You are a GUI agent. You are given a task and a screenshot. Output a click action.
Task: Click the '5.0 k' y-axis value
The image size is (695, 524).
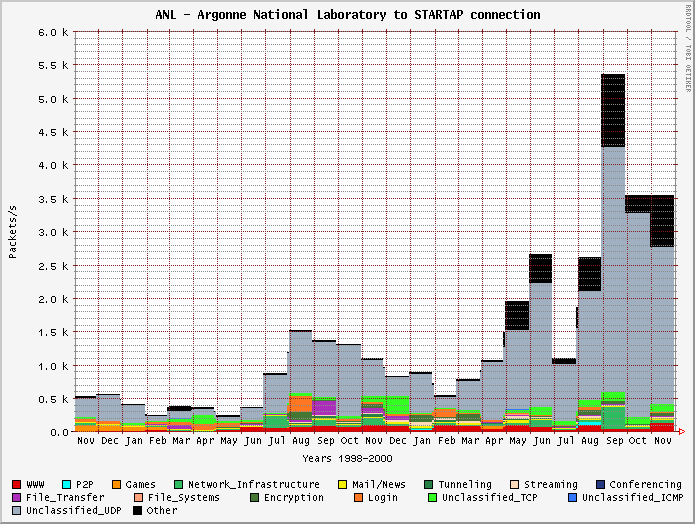pyautogui.click(x=53, y=99)
